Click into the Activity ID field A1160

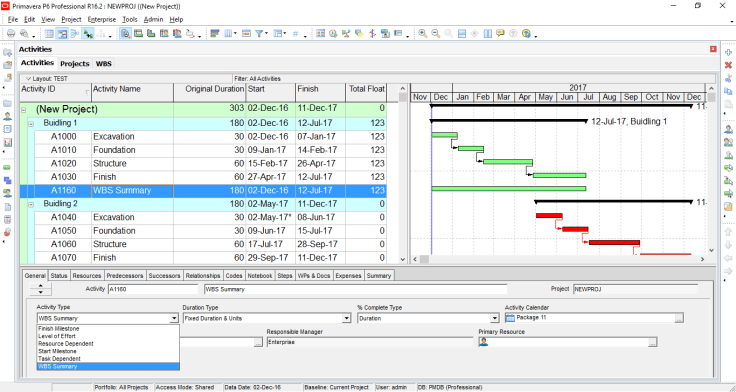point(153,289)
